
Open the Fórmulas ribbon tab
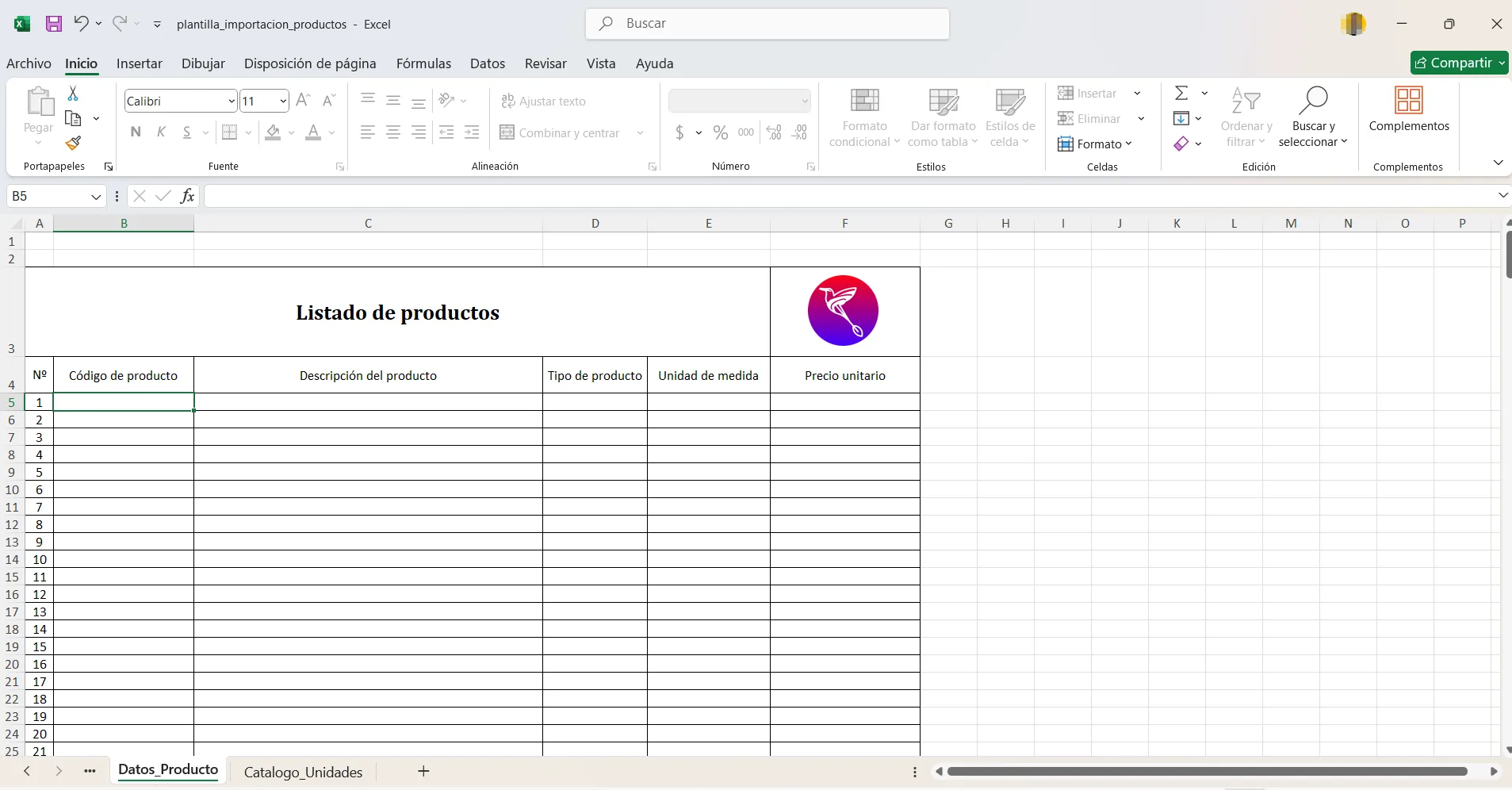pos(423,63)
